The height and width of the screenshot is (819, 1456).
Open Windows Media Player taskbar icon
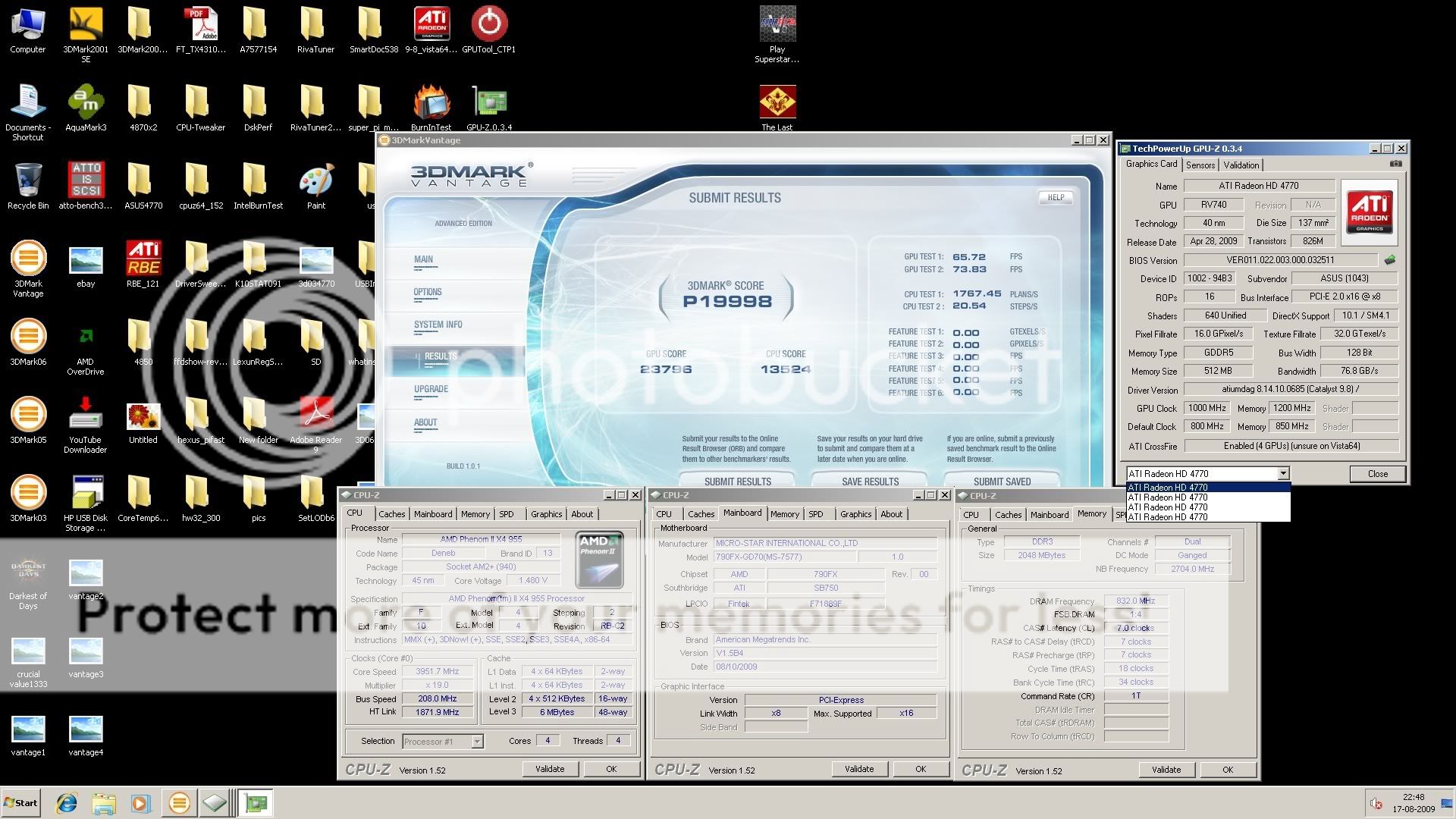tap(141, 803)
